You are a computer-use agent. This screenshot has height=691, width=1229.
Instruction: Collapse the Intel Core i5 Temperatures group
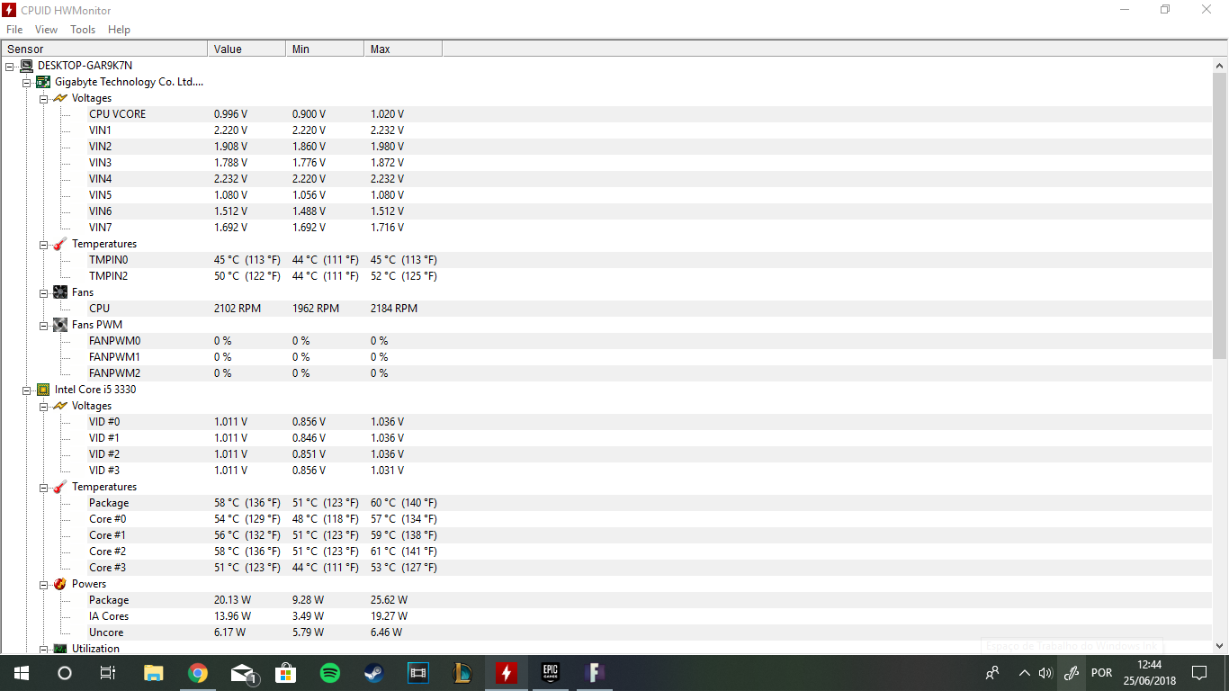44,487
